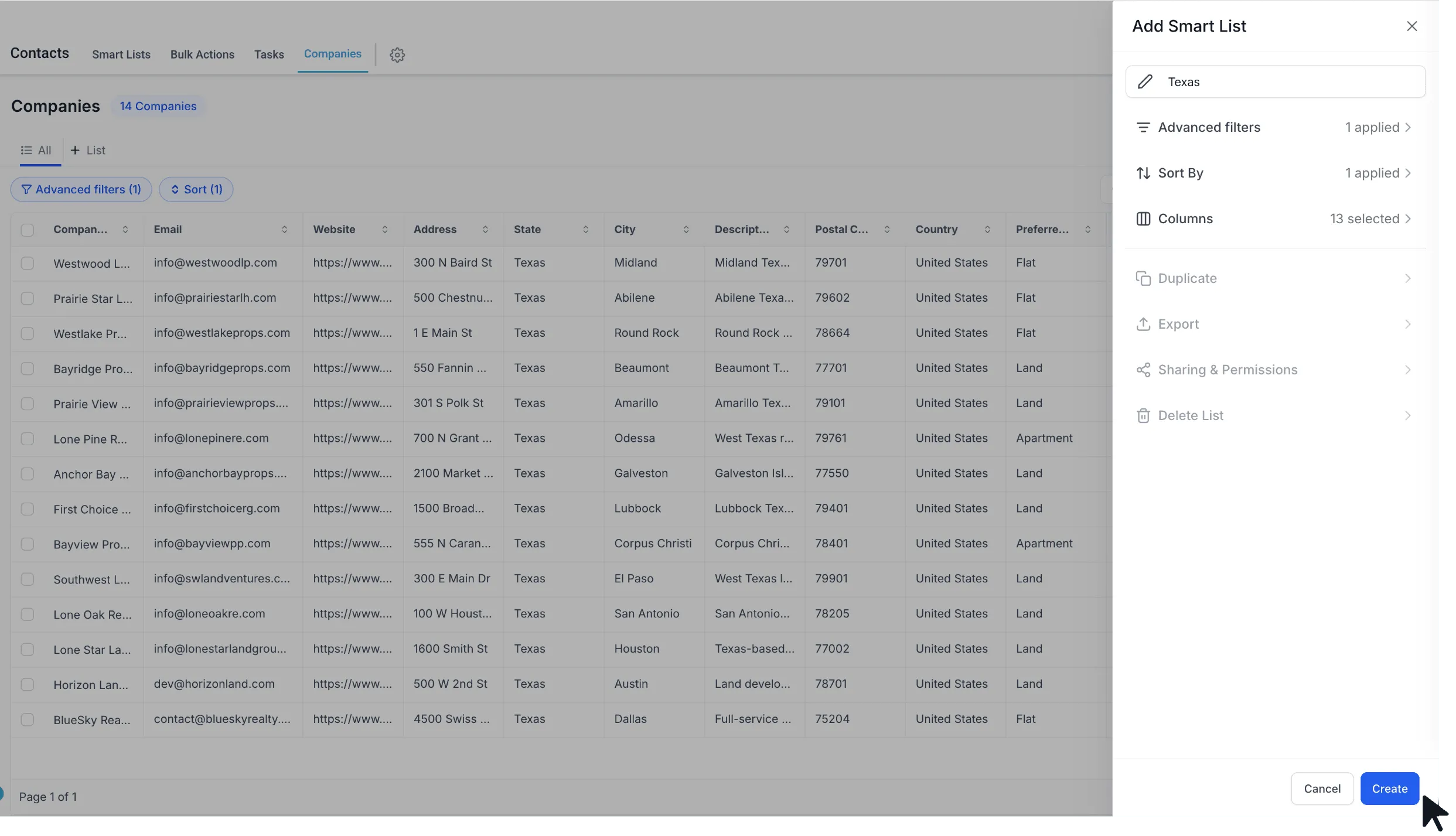The height and width of the screenshot is (836, 1456).
Task: Click the pencil icon beside the list name
Action: [1145, 81]
